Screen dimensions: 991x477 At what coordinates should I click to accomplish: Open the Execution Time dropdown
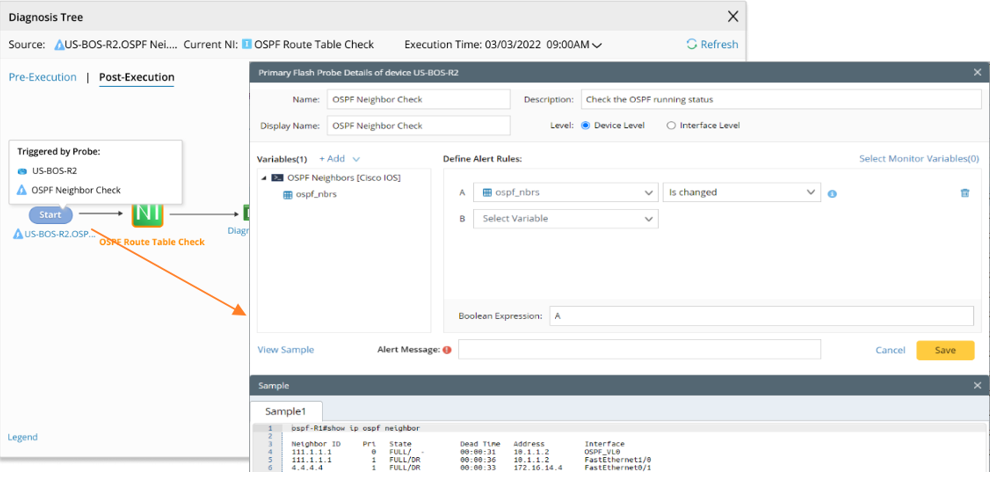[x=597, y=45]
